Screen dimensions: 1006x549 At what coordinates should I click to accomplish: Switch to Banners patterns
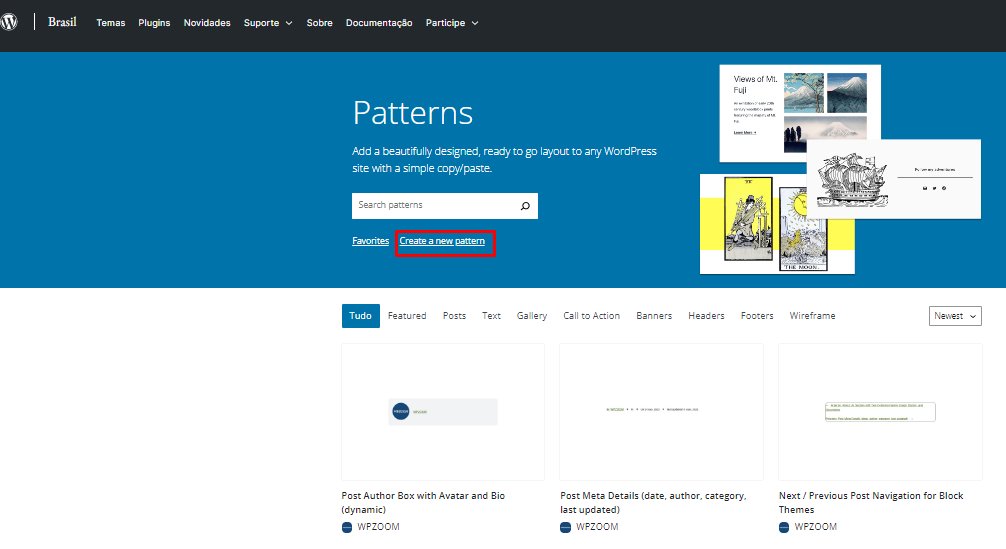[x=654, y=316]
